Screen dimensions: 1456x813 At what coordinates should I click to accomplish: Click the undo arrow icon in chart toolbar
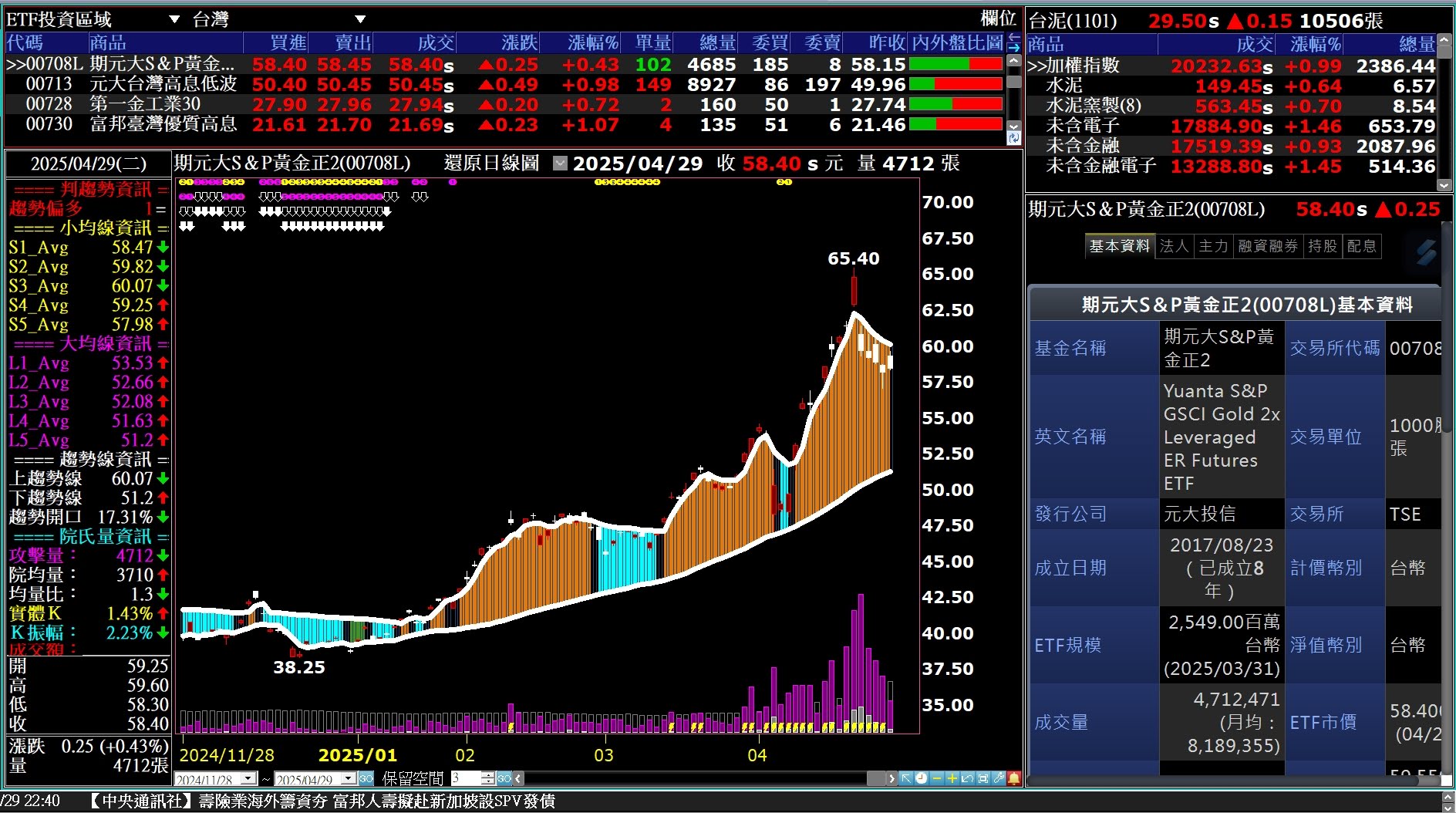[x=967, y=778]
